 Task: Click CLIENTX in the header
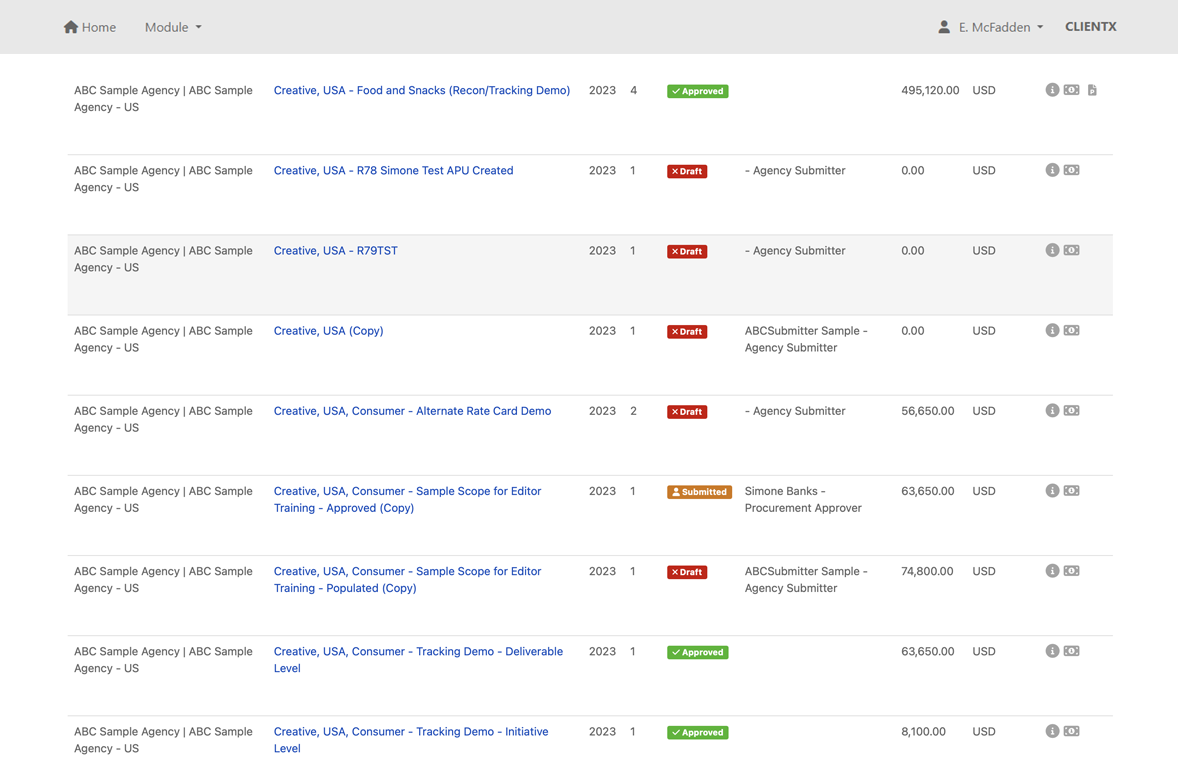tap(1090, 26)
